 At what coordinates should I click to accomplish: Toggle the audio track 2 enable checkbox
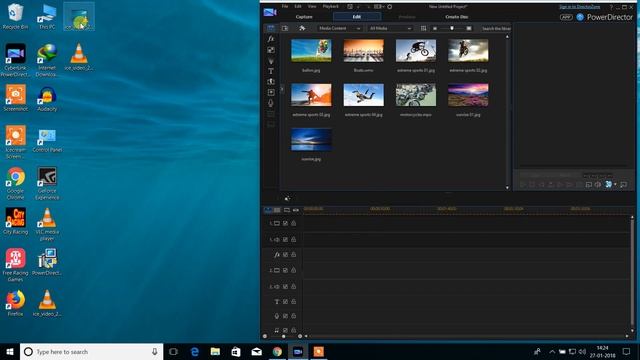pos(285,287)
